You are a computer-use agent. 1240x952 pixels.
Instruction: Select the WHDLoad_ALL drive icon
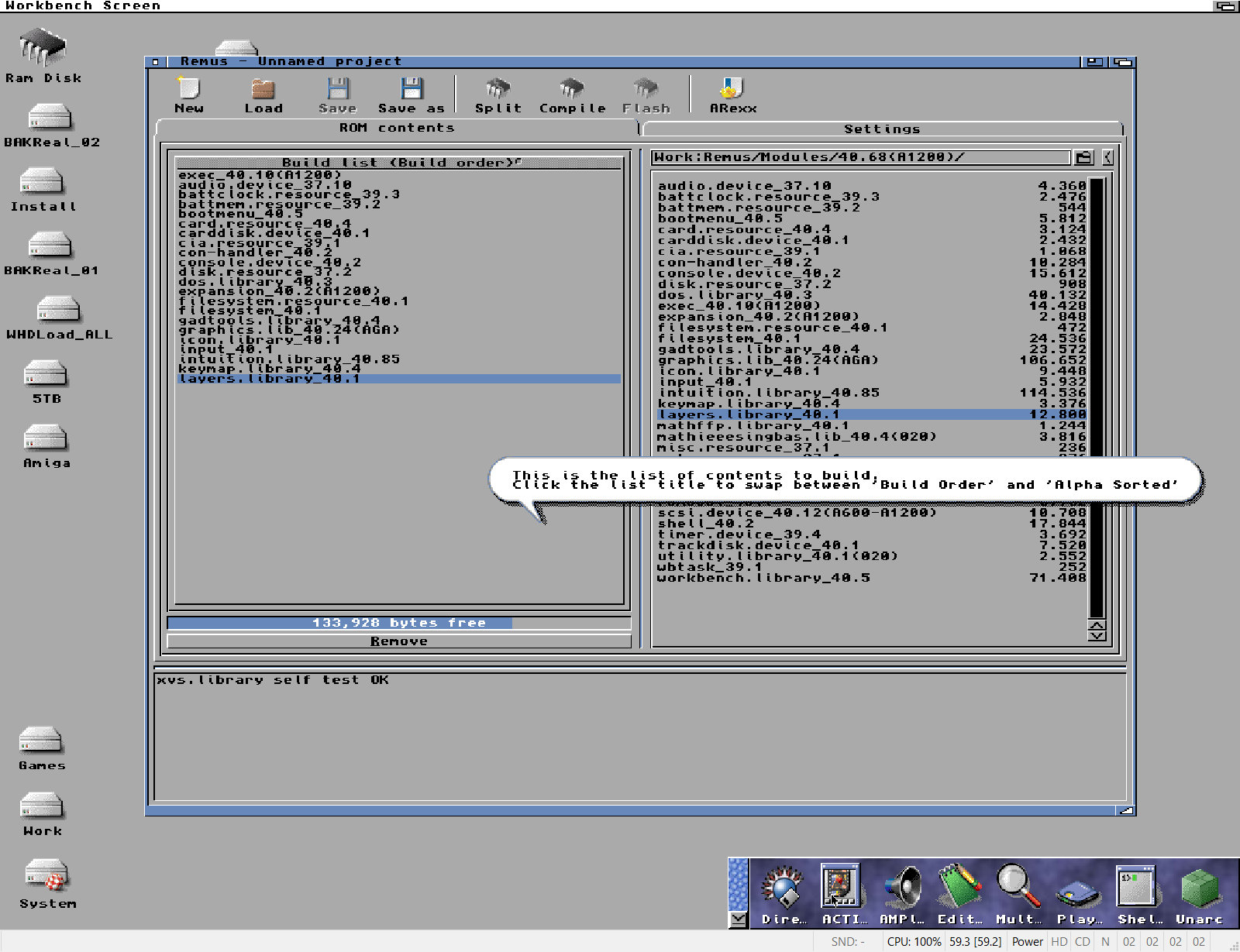(x=59, y=318)
